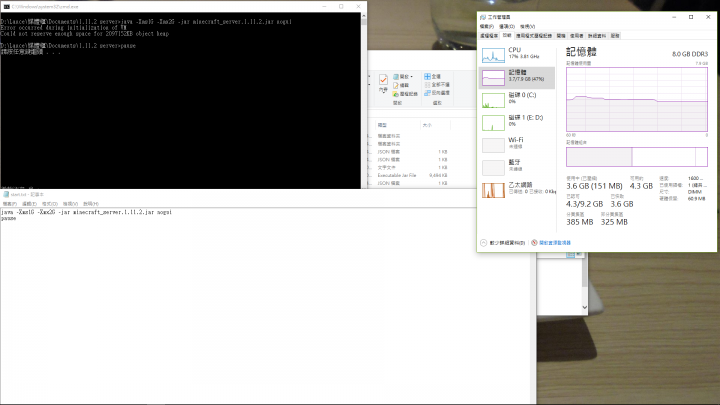720x405 pixels.
Task: Click Select all (全選) in Explorer ribbon
Action: coord(433,76)
